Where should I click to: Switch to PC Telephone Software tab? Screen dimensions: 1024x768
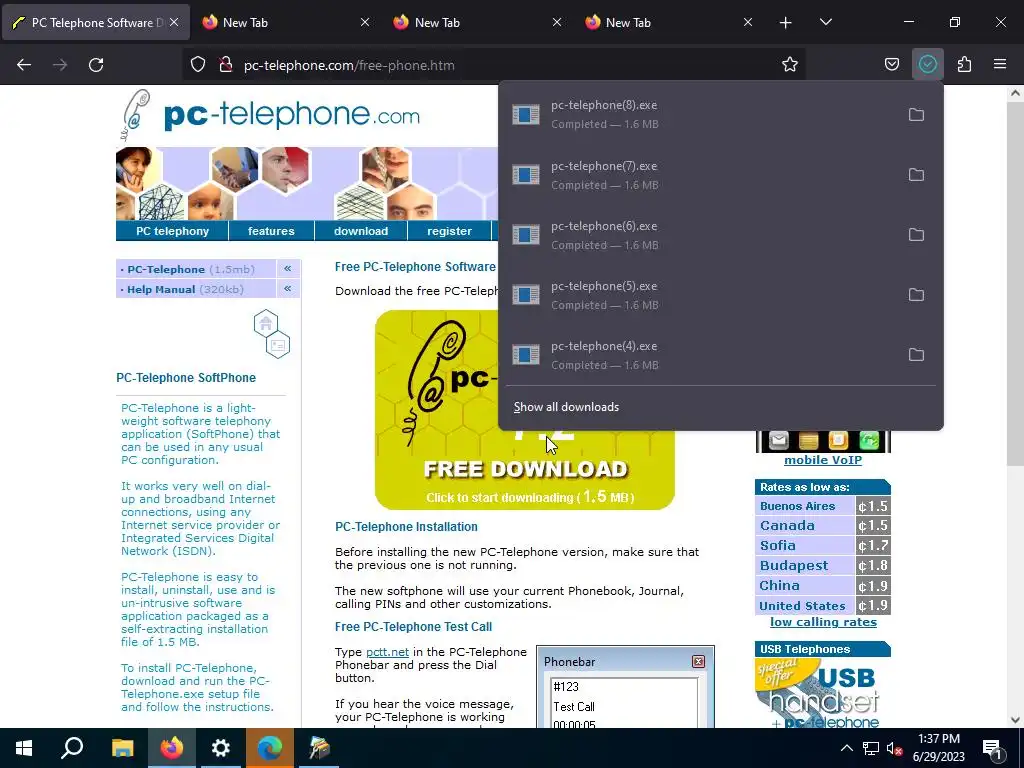[x=96, y=23]
